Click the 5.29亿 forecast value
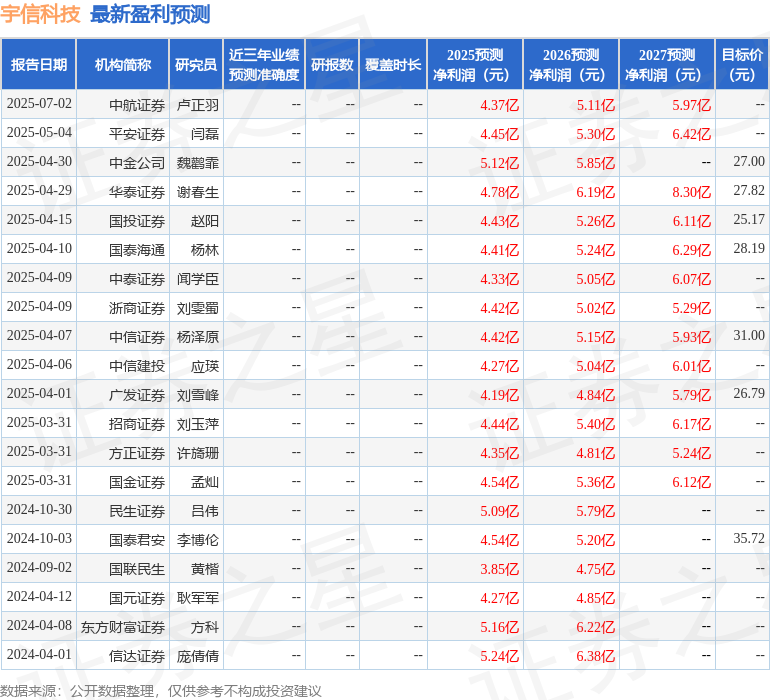The image size is (770, 700). pos(691,308)
